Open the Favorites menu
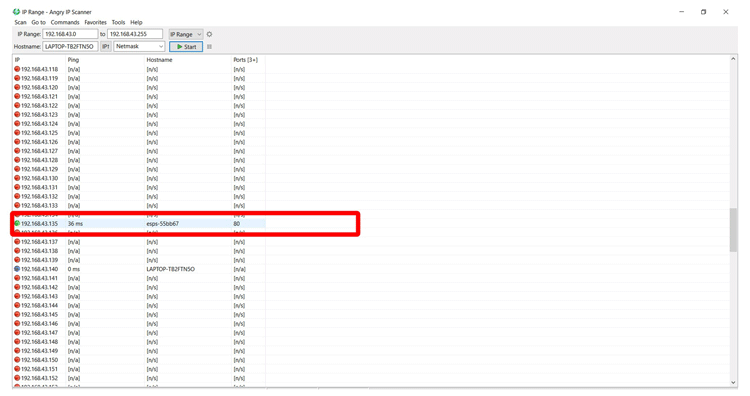This screenshot has height=396, width=750. pos(96,22)
